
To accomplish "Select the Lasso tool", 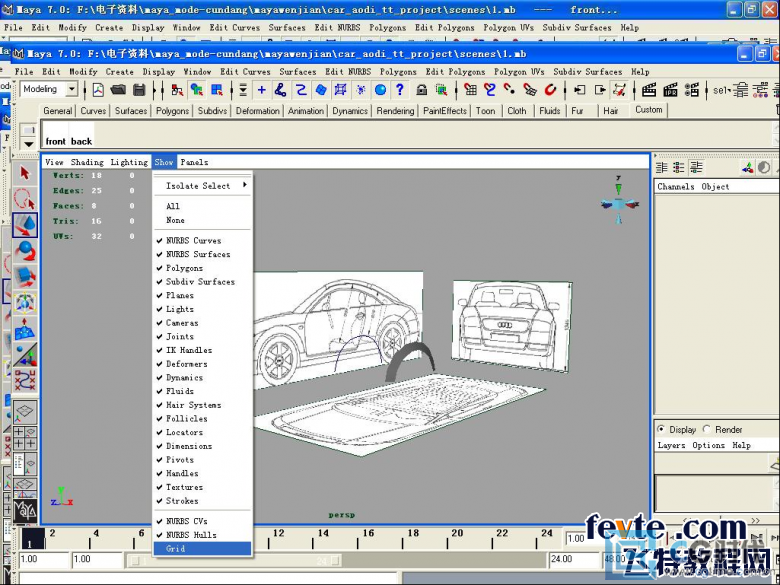I will click(25, 198).
